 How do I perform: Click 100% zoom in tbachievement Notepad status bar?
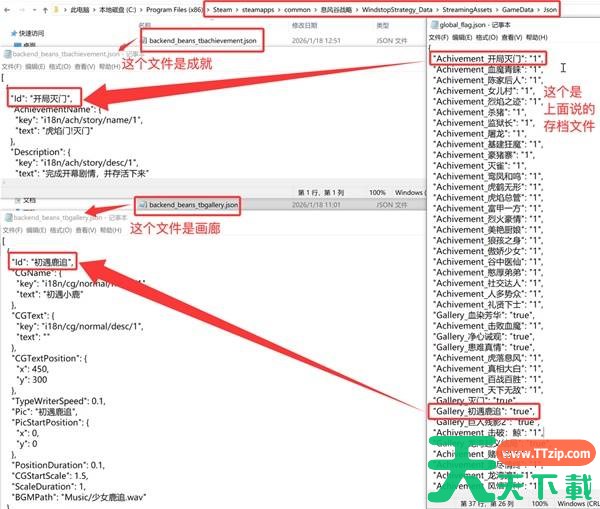pyautogui.click(x=377, y=193)
